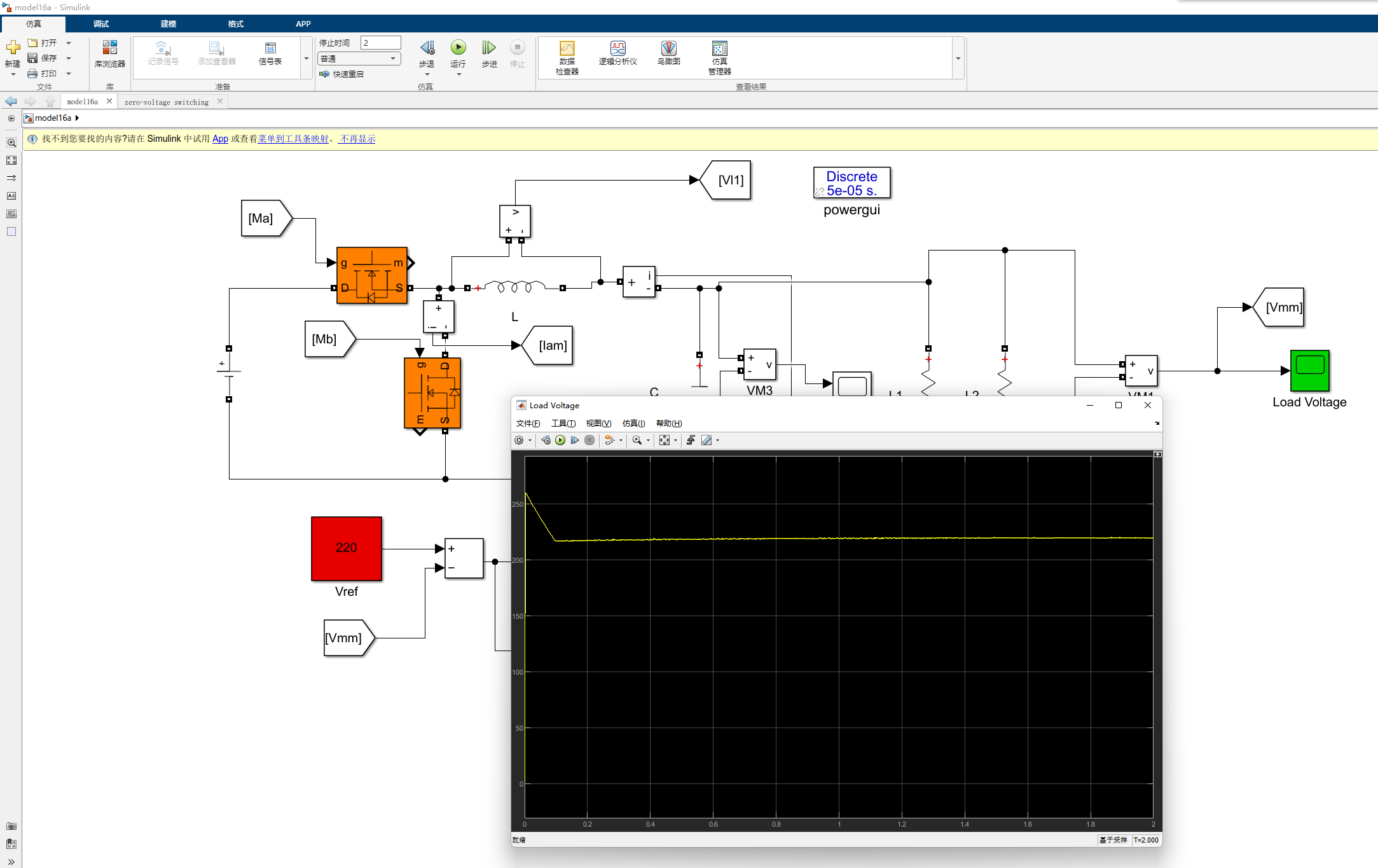1378x868 pixels.
Task: Click the stop time field showing 2
Action: click(380, 42)
